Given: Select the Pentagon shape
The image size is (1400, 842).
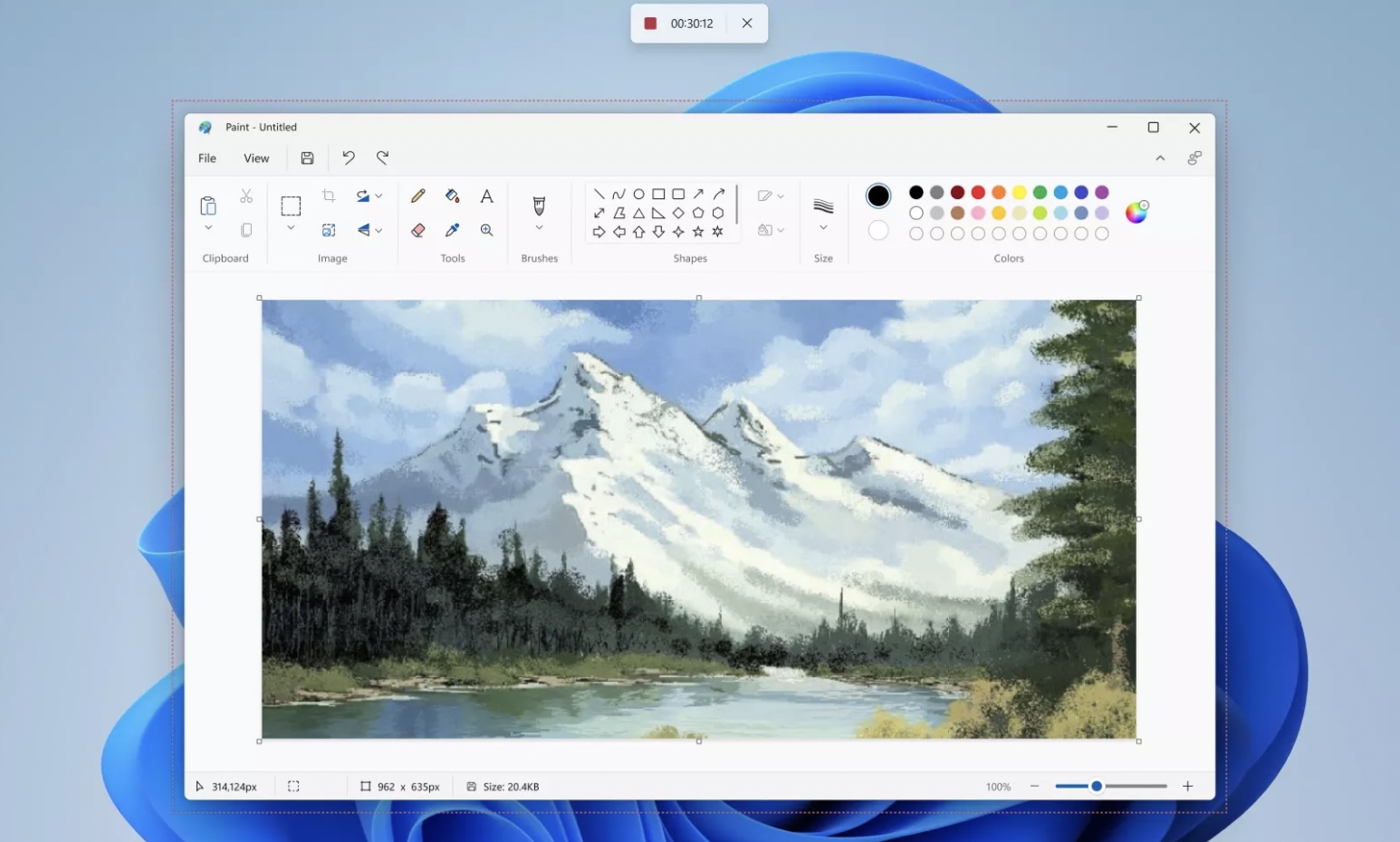Looking at the screenshot, I should click(698, 213).
